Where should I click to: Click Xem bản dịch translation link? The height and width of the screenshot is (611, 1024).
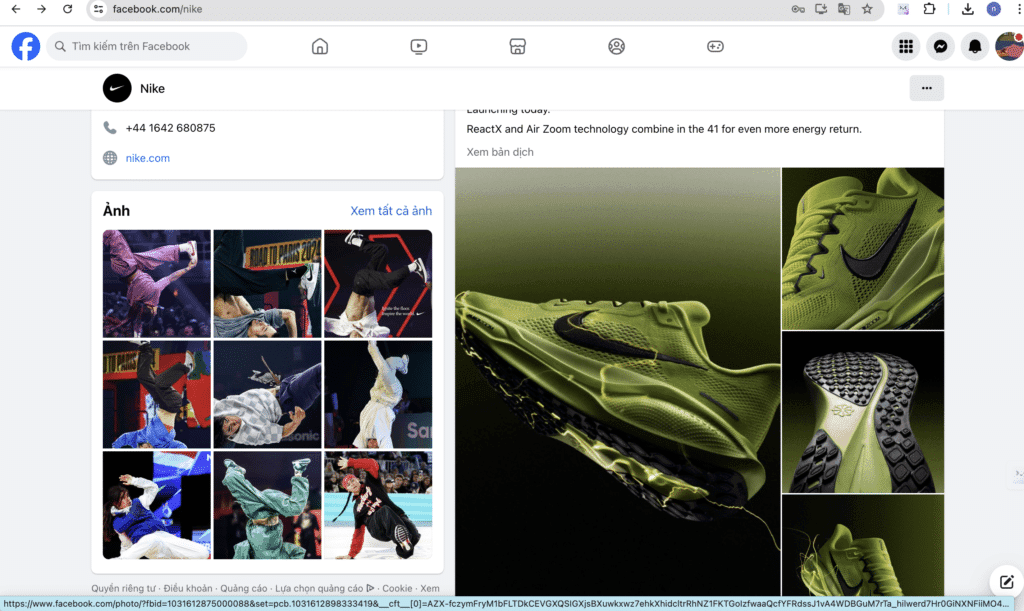500,152
